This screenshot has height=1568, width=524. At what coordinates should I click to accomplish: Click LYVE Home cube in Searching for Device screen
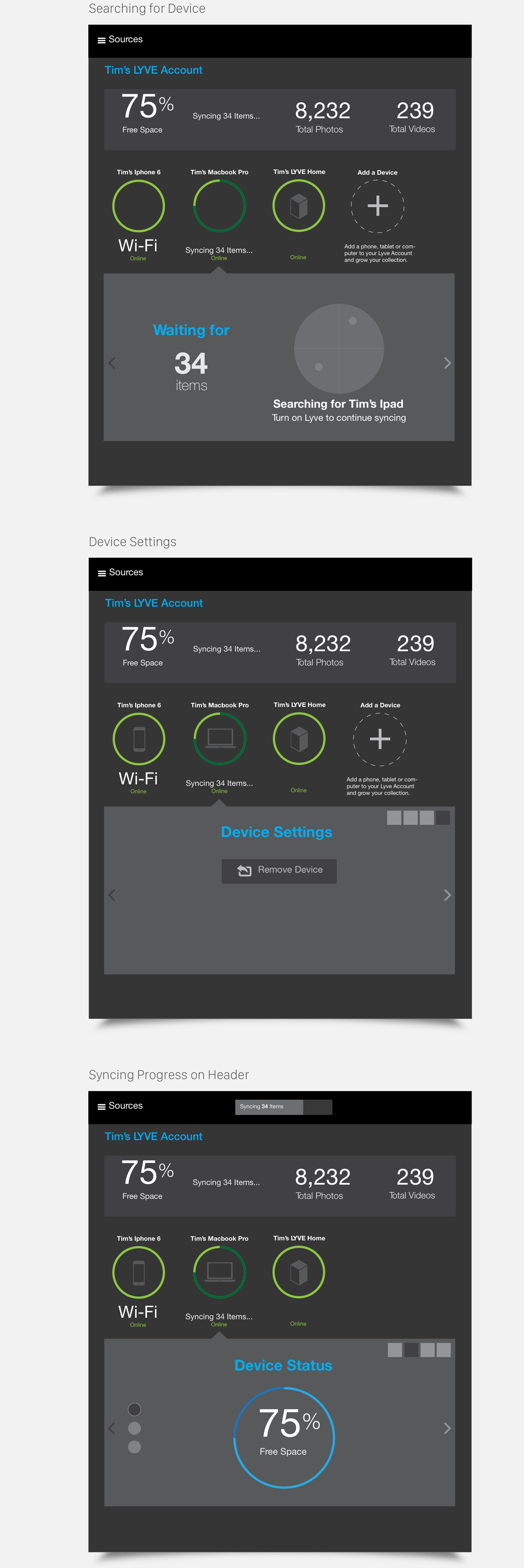tap(299, 206)
